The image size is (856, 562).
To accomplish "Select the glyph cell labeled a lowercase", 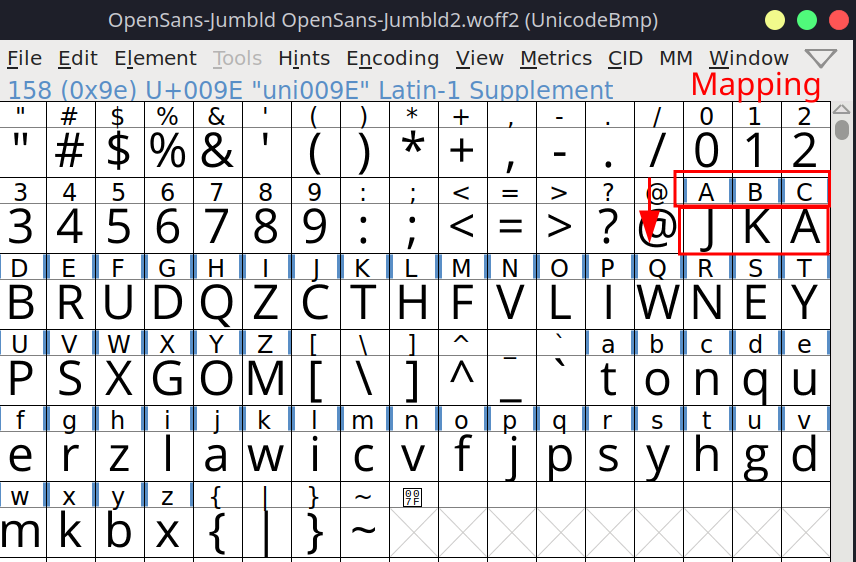I will click(x=609, y=368).
